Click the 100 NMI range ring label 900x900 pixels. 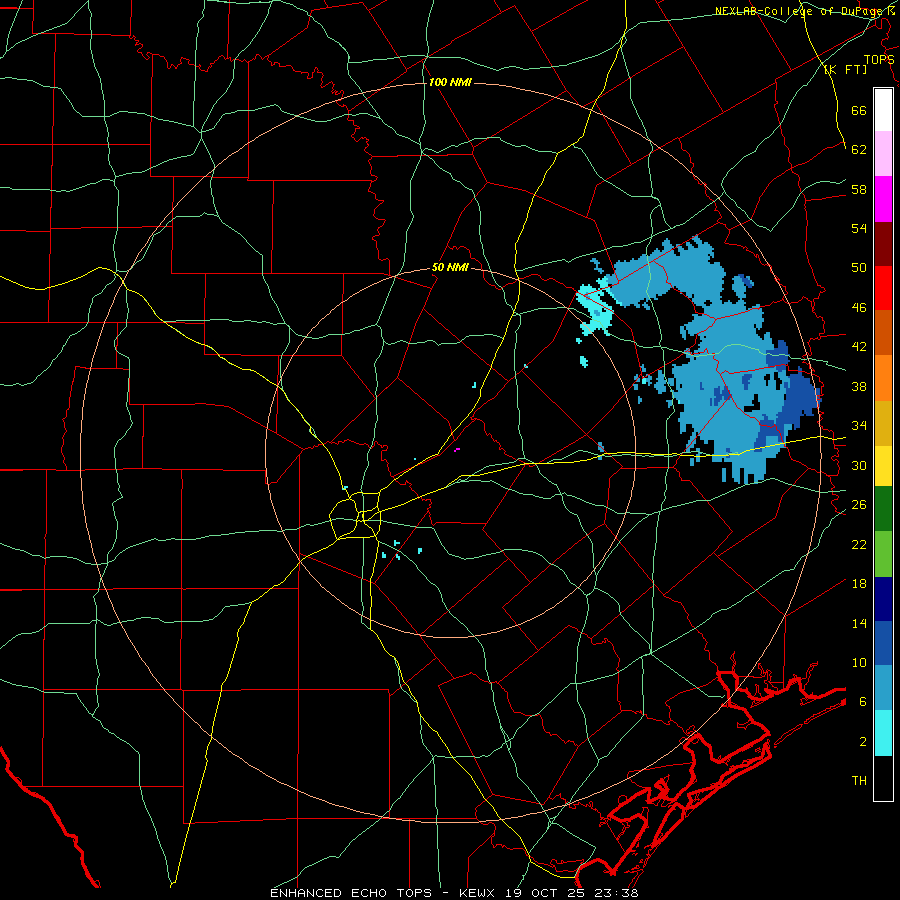click(x=450, y=83)
